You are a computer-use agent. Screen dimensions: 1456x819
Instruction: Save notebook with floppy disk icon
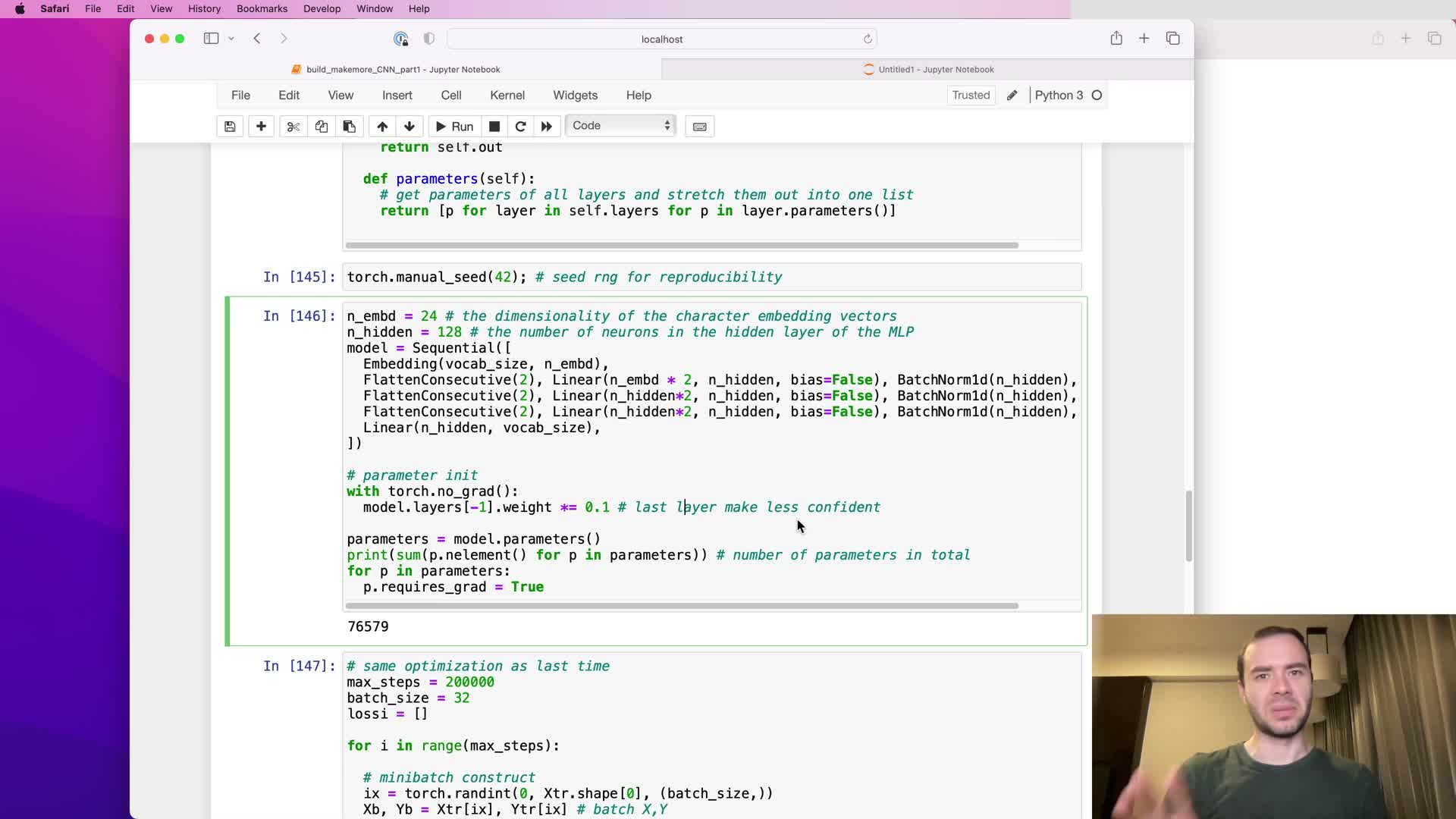230,127
